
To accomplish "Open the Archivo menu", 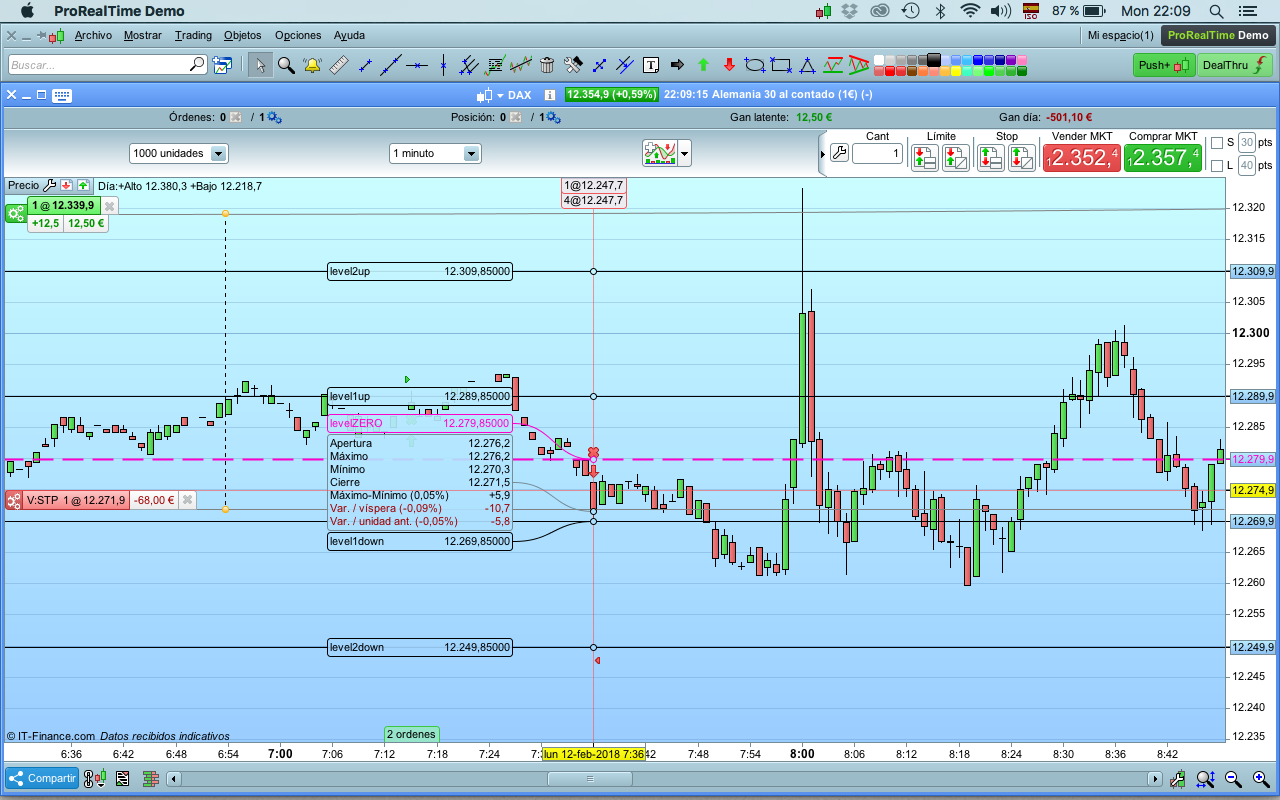I will (93, 35).
